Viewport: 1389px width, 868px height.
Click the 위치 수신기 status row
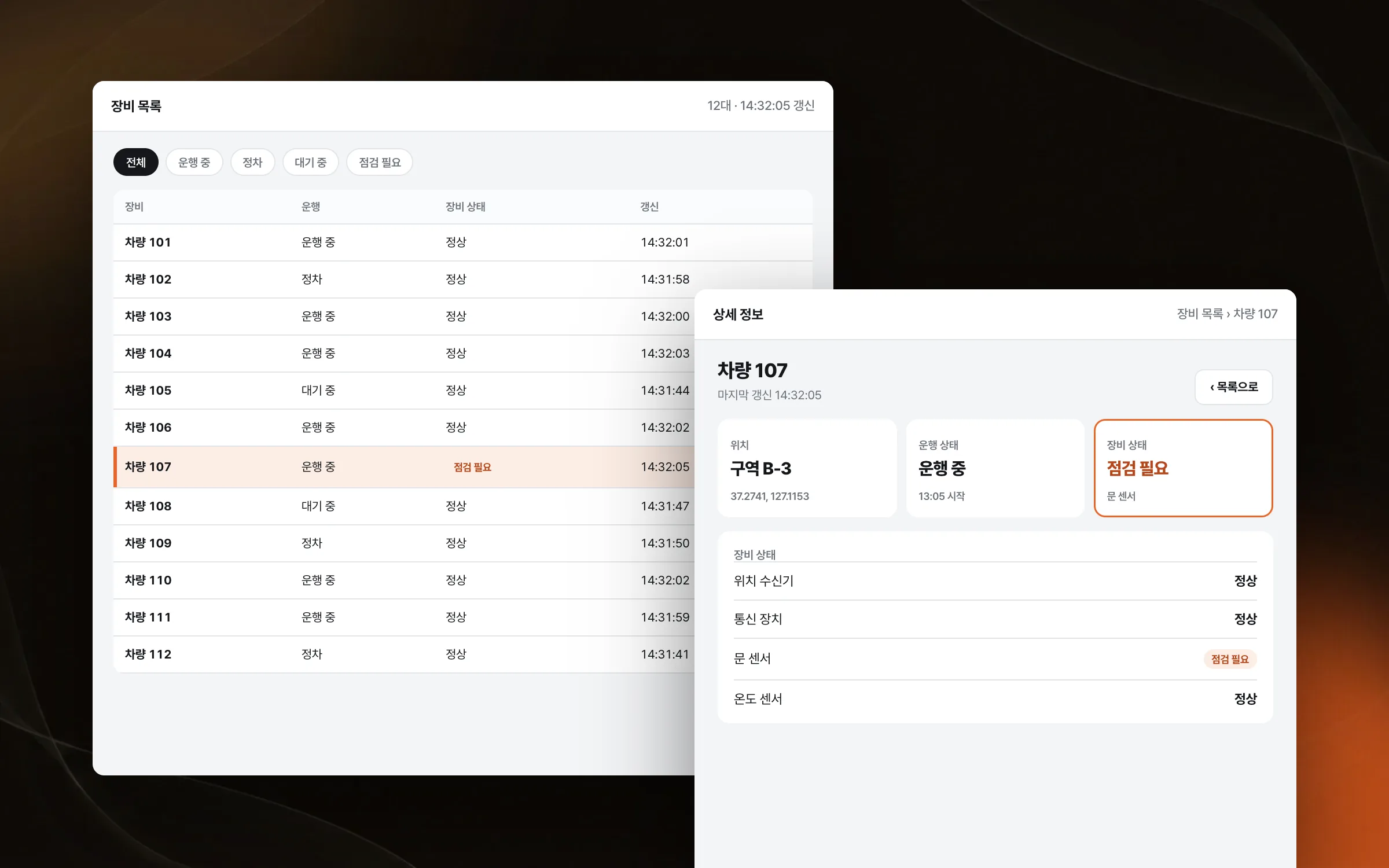(995, 581)
